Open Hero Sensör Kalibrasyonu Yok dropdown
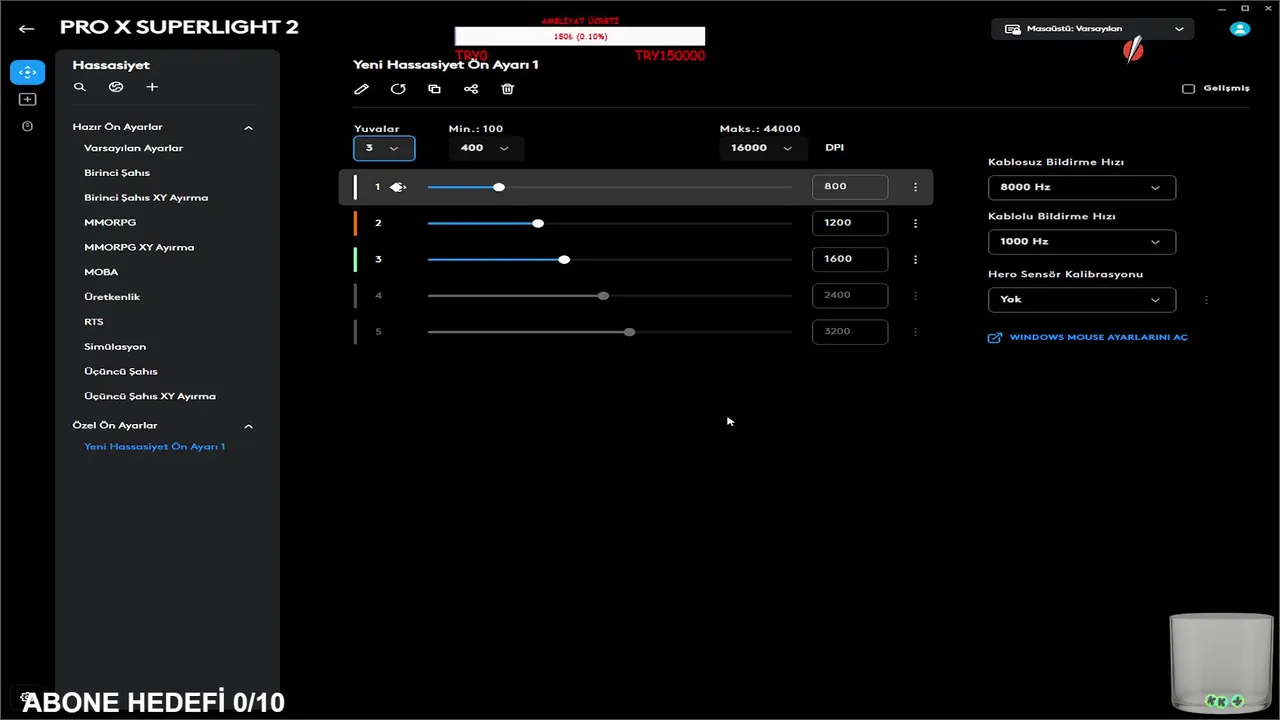 coord(1082,299)
